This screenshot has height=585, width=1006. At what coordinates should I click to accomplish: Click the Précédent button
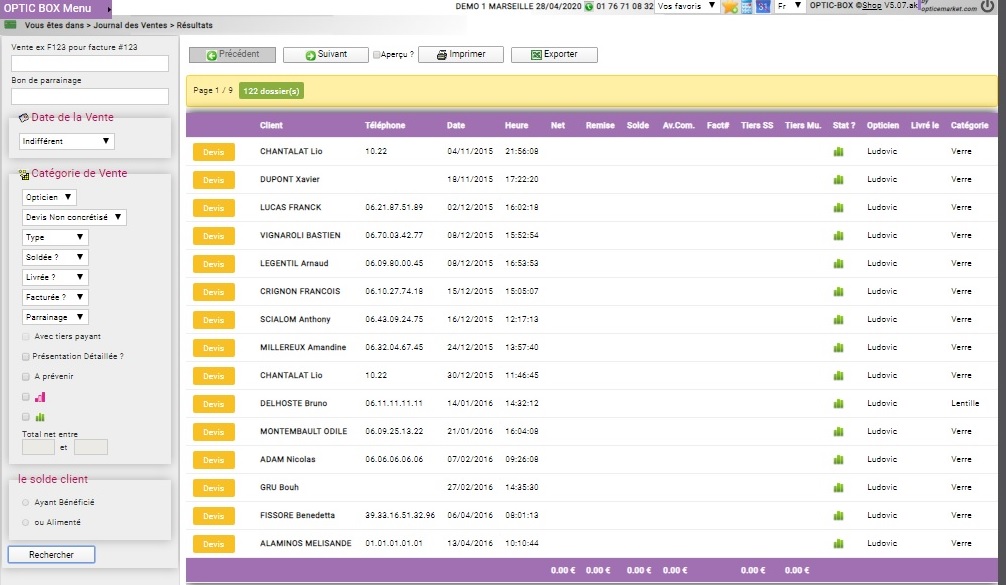click(x=232, y=55)
